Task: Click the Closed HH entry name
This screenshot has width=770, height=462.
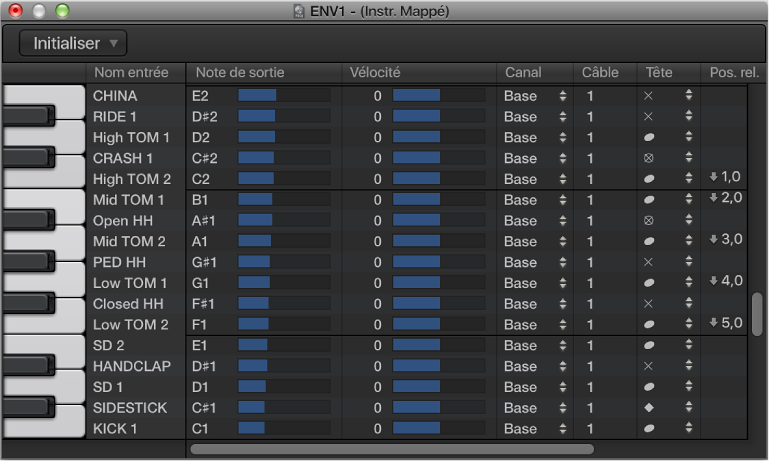Action: point(128,304)
